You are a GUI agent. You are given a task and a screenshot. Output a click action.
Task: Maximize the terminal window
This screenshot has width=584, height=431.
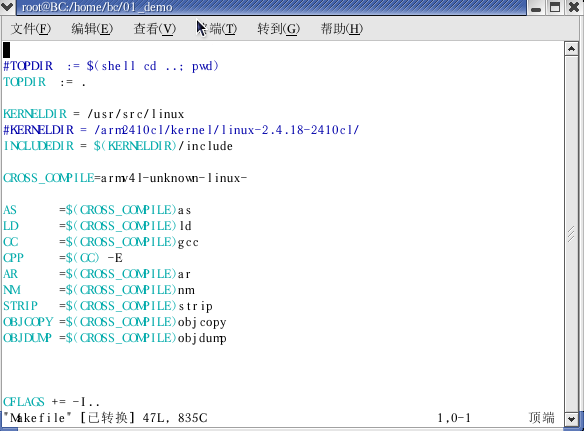pos(555,7)
